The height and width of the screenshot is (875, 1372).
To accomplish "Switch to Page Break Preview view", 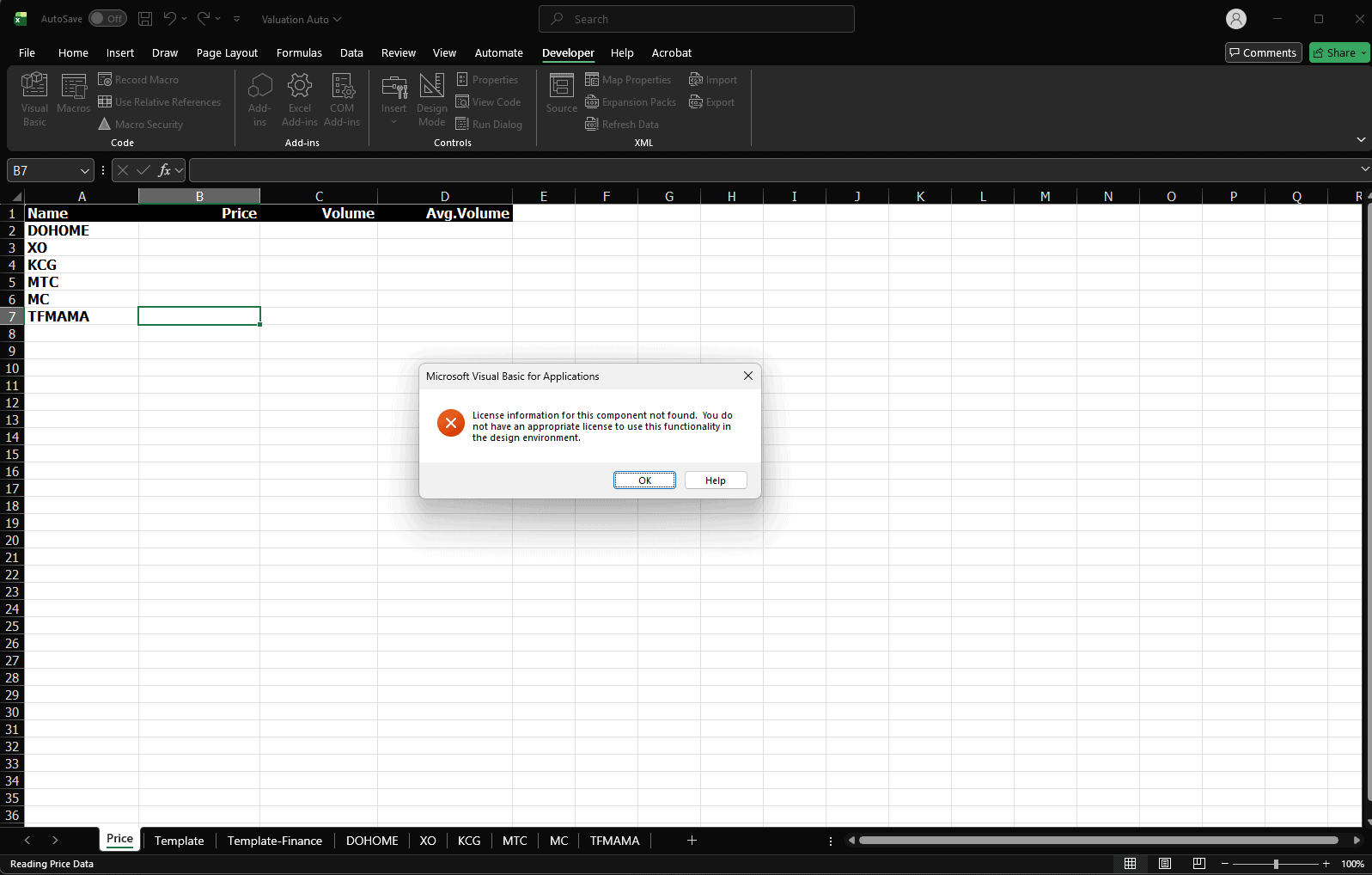I will (1198, 864).
